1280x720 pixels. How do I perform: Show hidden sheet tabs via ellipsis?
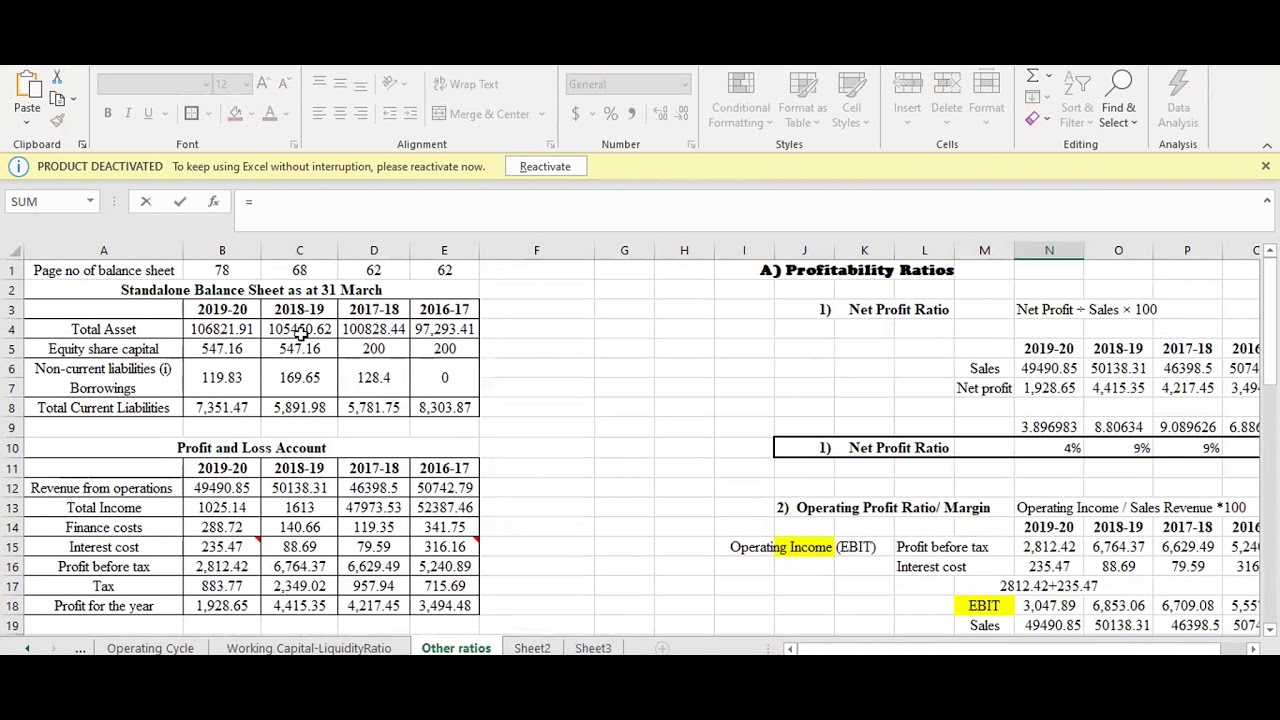[80, 649]
